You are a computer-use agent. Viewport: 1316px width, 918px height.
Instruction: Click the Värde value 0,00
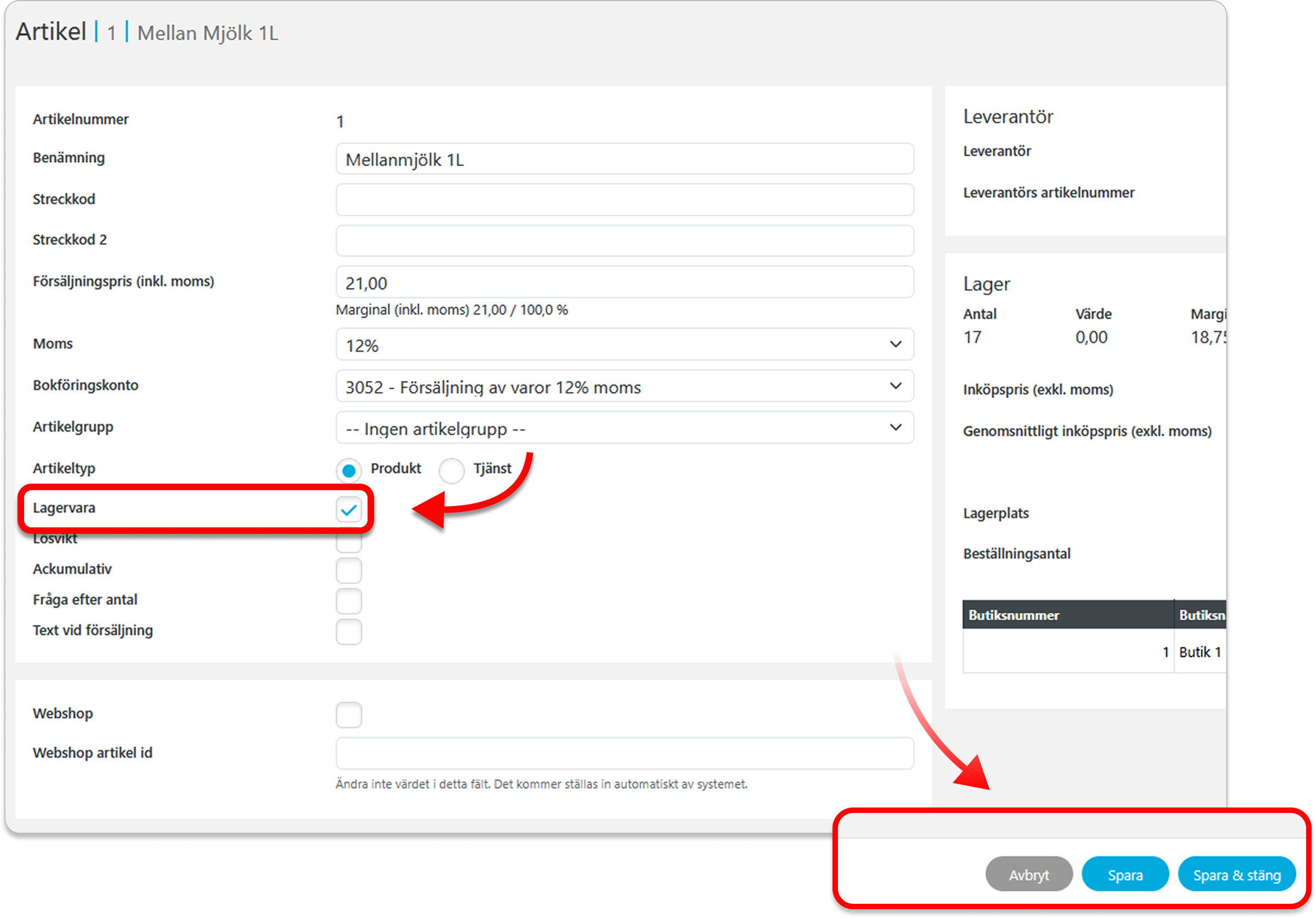[1091, 336]
